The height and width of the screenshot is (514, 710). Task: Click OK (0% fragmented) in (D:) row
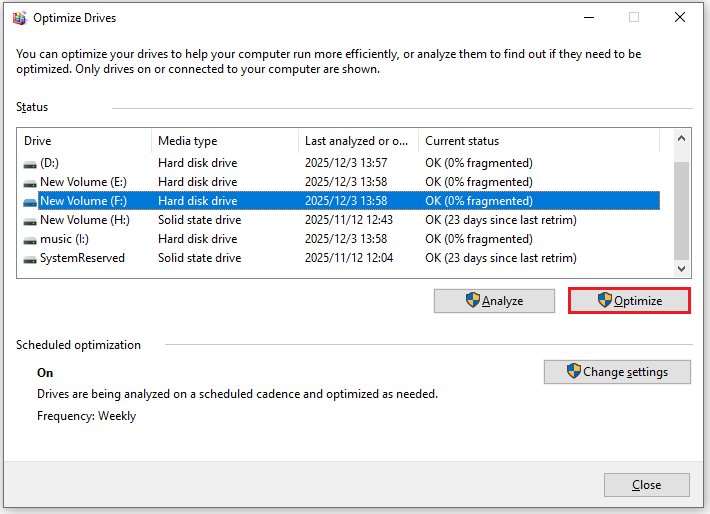[x=479, y=163]
